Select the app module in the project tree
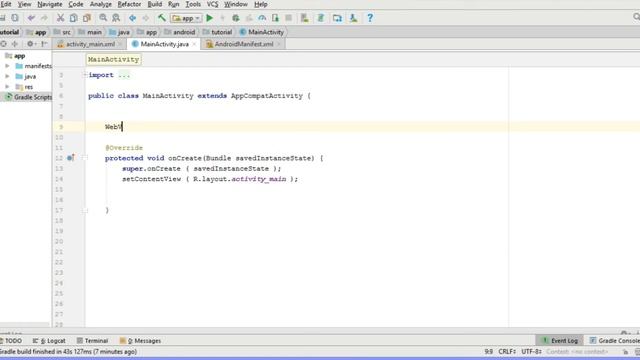640x360 pixels. tap(15, 56)
